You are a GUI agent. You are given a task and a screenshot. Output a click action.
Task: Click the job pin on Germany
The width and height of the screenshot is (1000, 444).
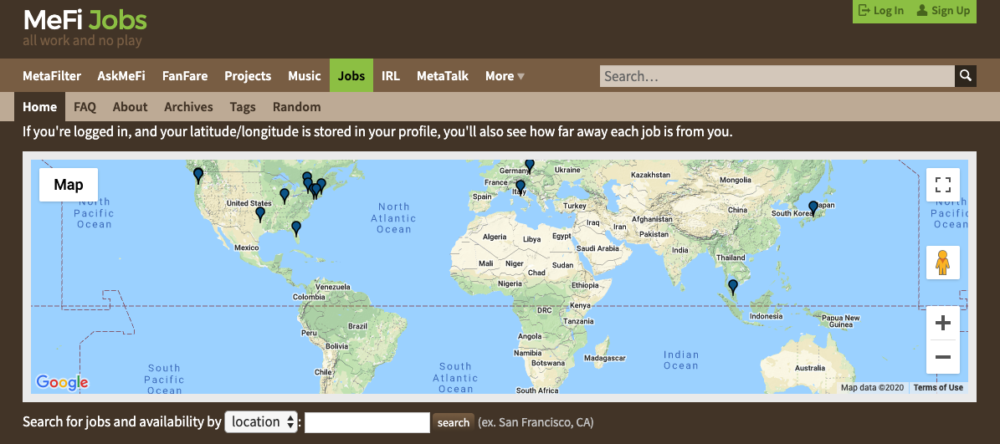click(529, 165)
